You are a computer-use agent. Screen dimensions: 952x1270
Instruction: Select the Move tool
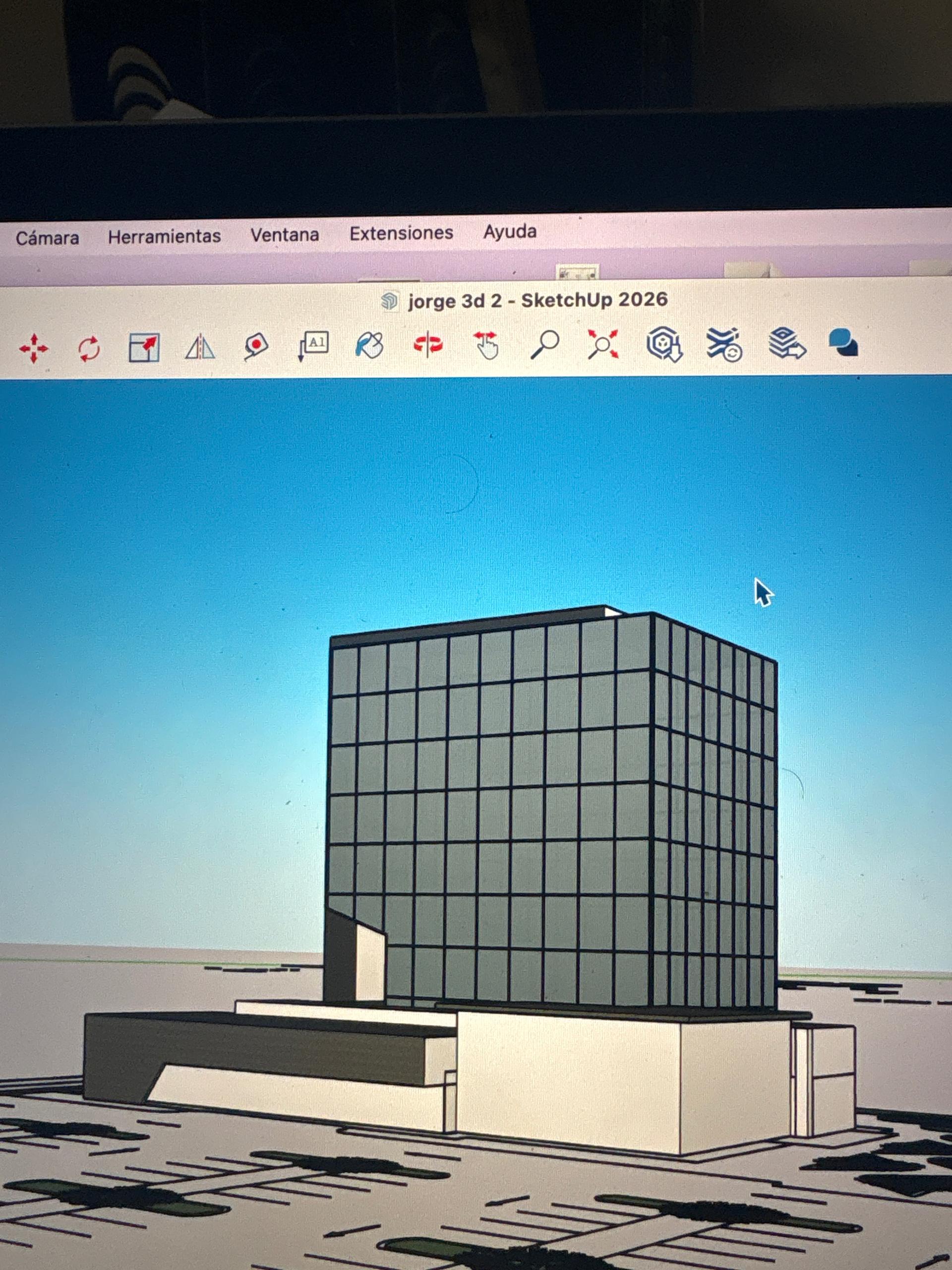pos(33,348)
